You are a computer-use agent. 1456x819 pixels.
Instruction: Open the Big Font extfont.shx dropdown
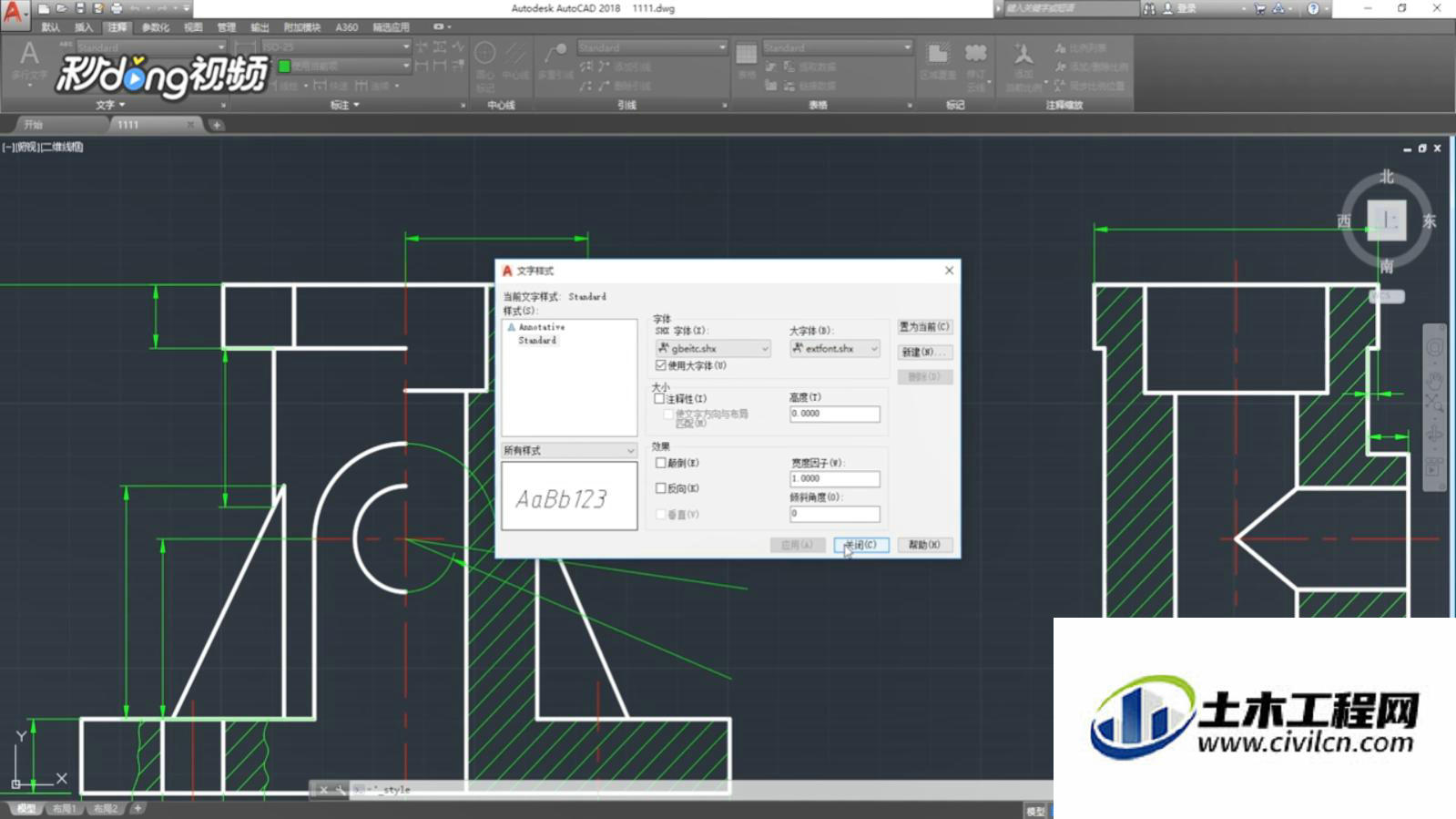coord(835,348)
